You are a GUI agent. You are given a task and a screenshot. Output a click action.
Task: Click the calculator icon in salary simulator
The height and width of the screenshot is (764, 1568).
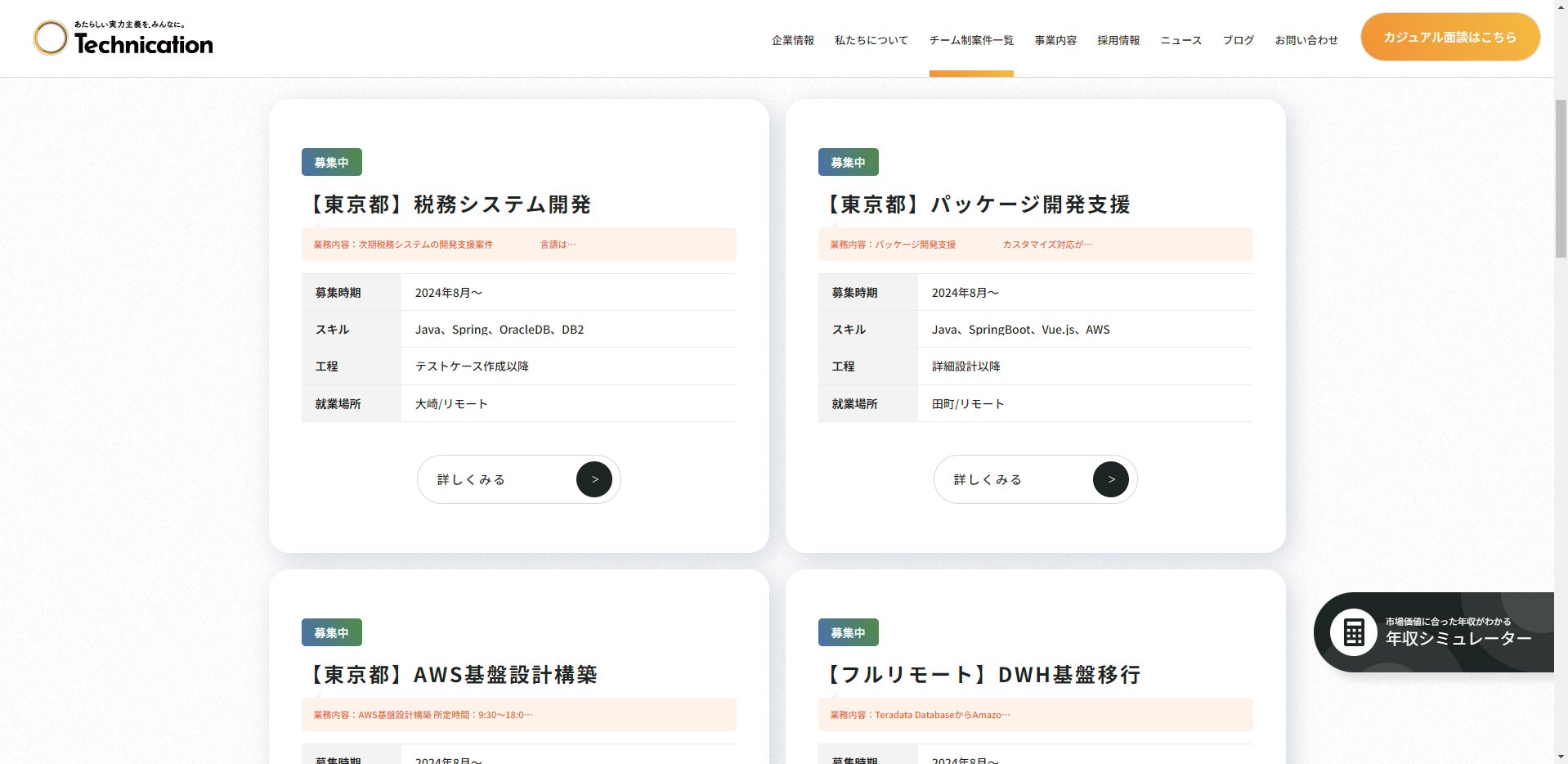point(1354,632)
